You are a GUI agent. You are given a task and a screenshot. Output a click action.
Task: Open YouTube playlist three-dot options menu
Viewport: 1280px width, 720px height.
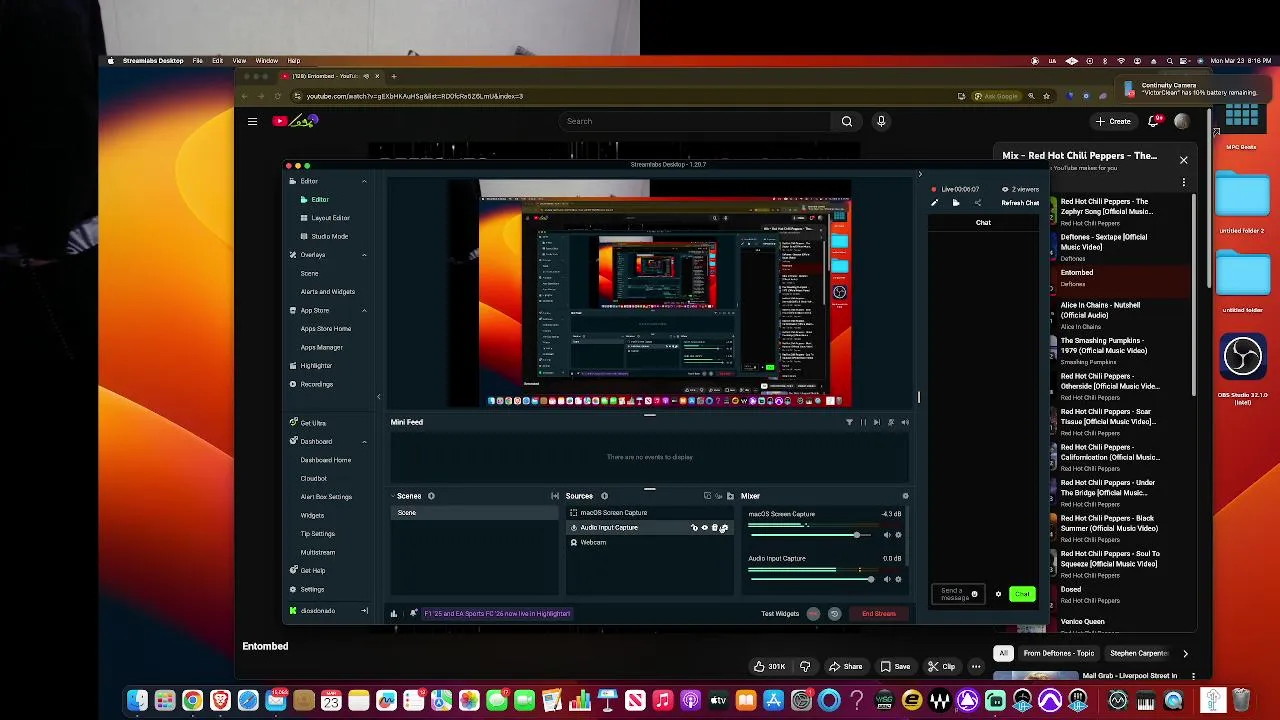pyautogui.click(x=1184, y=182)
